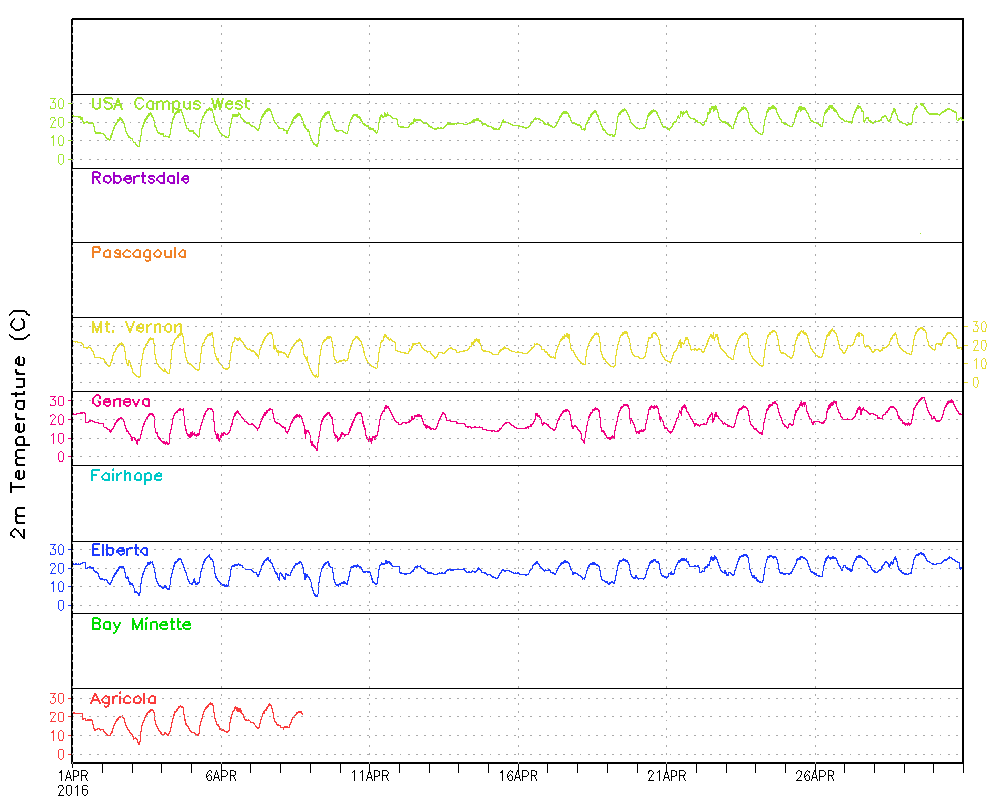The width and height of the screenshot is (1000, 800).
Task: Select the 26APR date tick label
Action: pos(815,776)
